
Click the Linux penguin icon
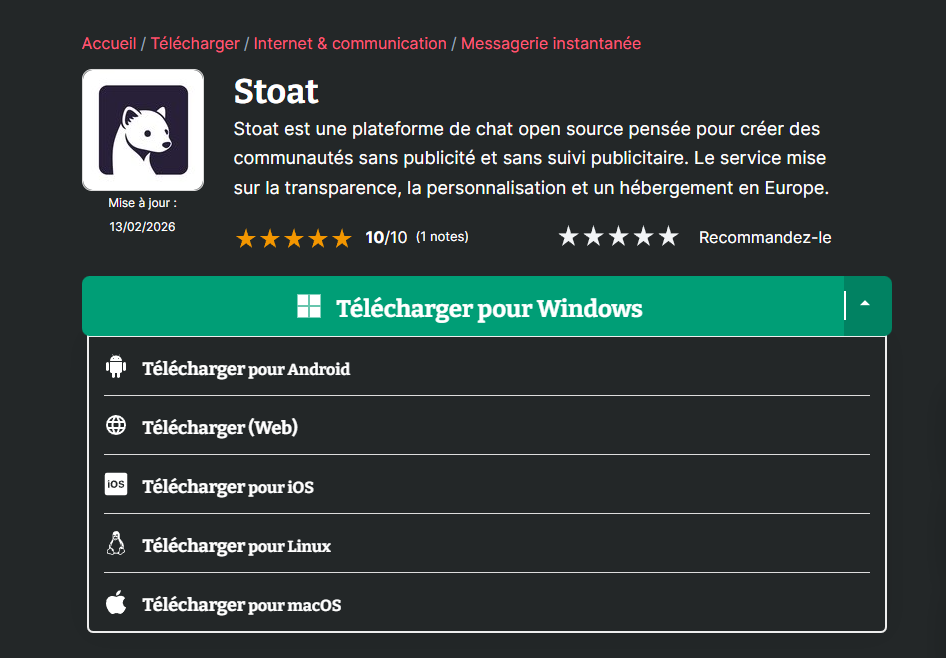116,544
